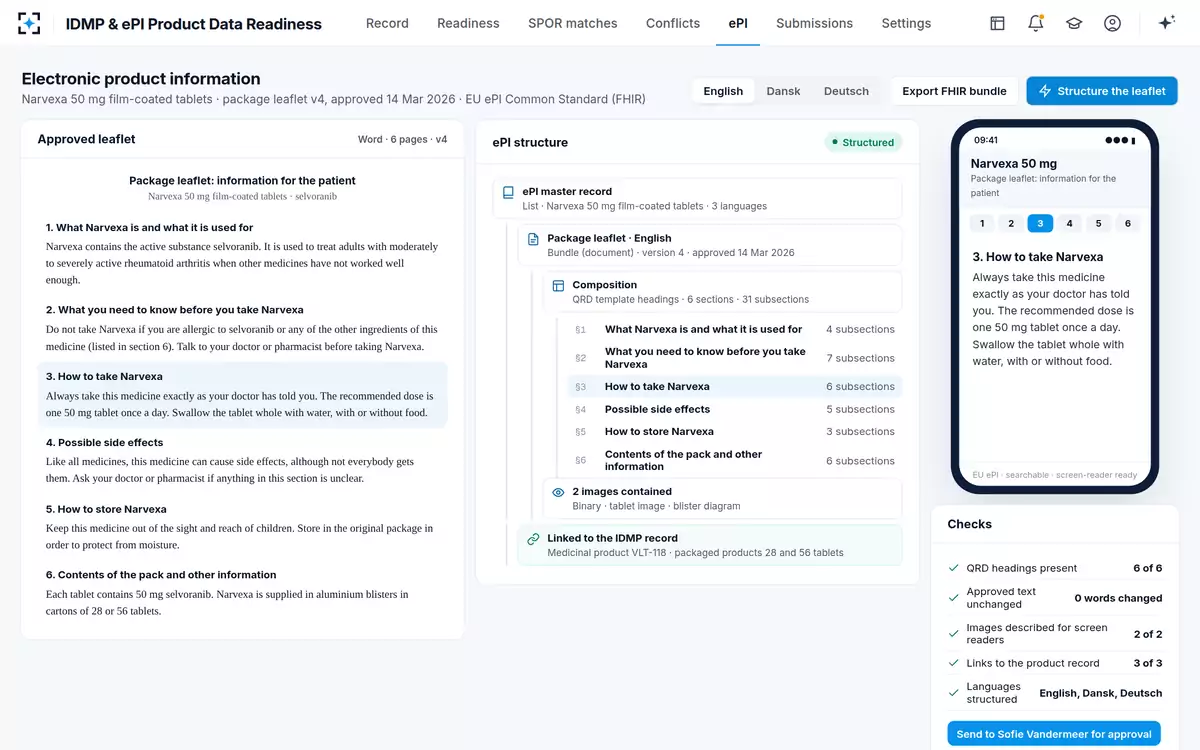Click the book icon on ePI master record

click(x=508, y=192)
